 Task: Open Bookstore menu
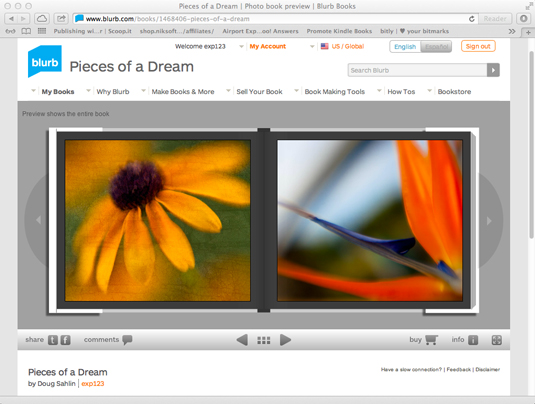pos(454,91)
